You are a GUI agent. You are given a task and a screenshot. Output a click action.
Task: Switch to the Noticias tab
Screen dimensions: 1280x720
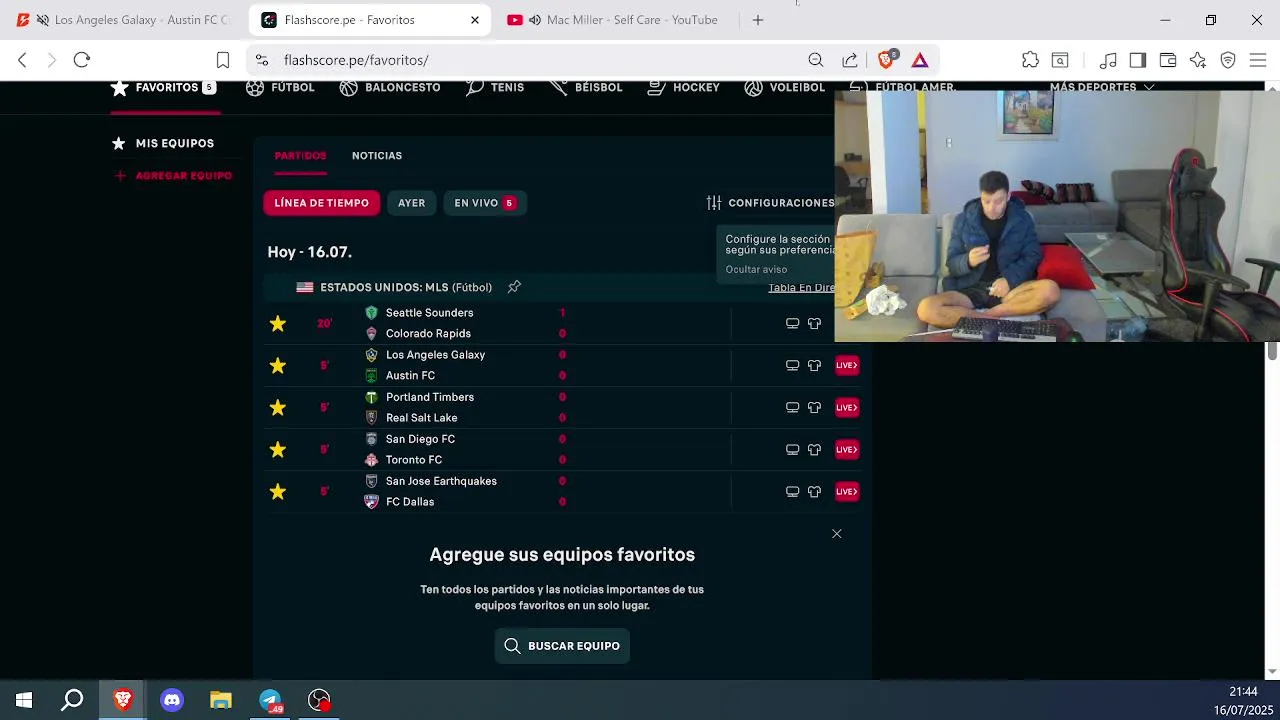377,156
